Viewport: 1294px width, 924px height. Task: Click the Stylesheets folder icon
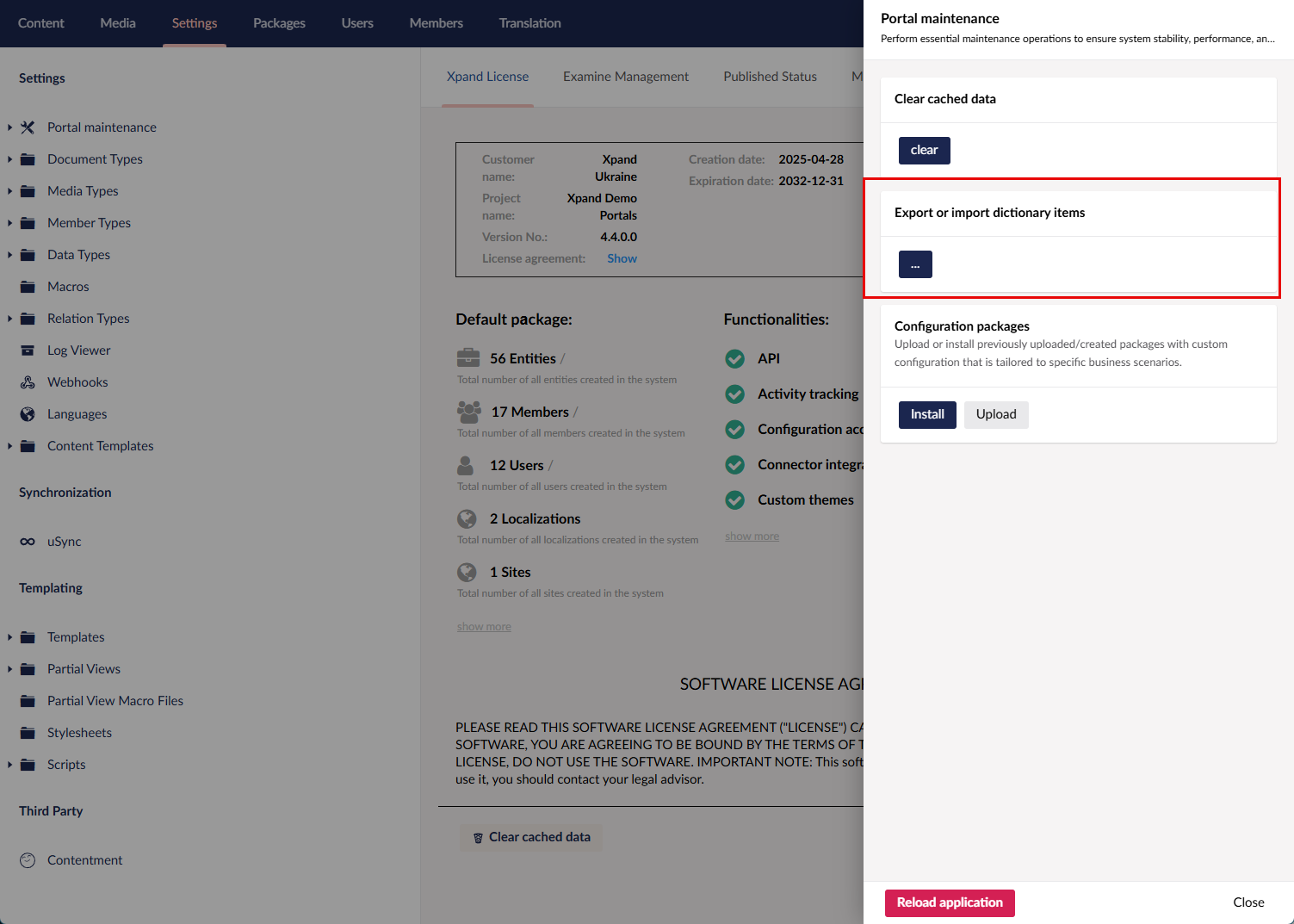pos(28,733)
